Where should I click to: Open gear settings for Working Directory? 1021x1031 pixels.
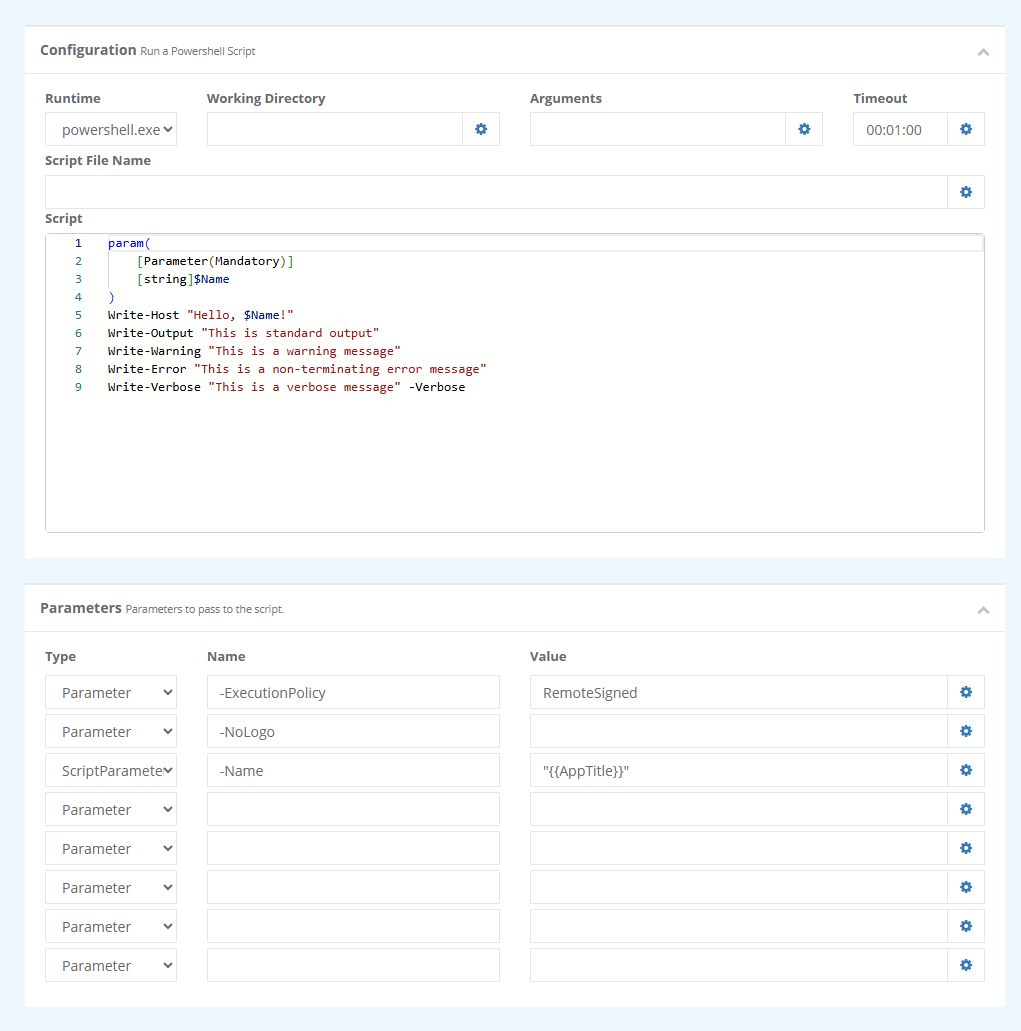pos(481,129)
